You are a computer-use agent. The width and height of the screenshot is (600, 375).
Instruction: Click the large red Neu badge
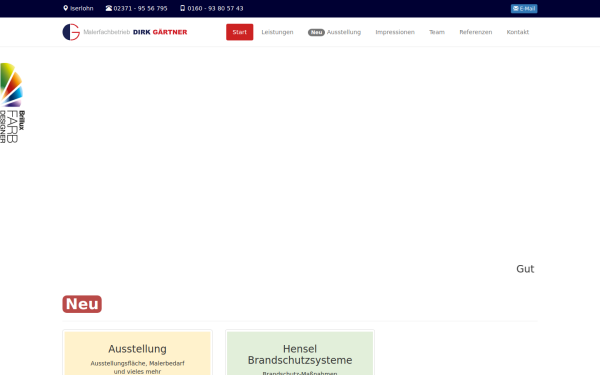82,304
